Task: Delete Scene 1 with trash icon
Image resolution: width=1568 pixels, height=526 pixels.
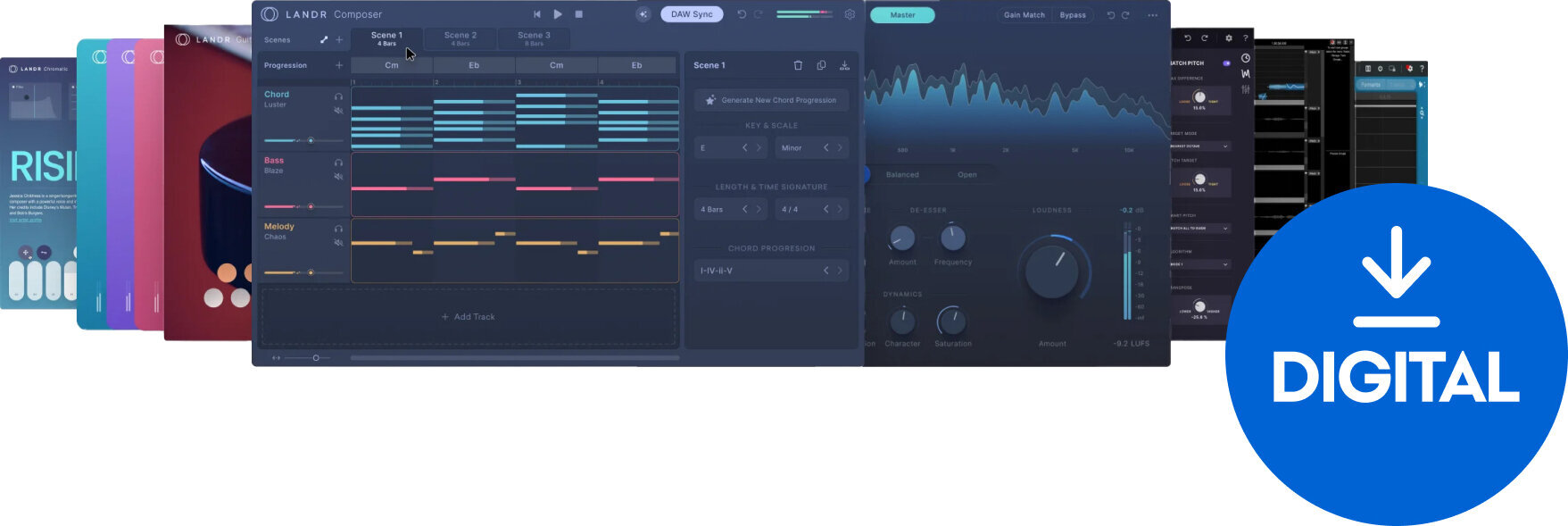Action: [798, 65]
